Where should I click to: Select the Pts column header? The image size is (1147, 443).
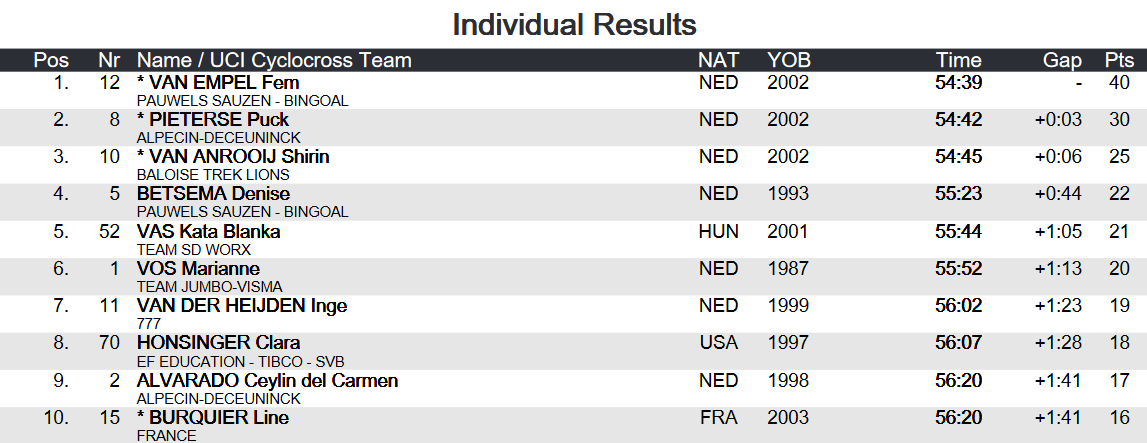[x=1118, y=60]
